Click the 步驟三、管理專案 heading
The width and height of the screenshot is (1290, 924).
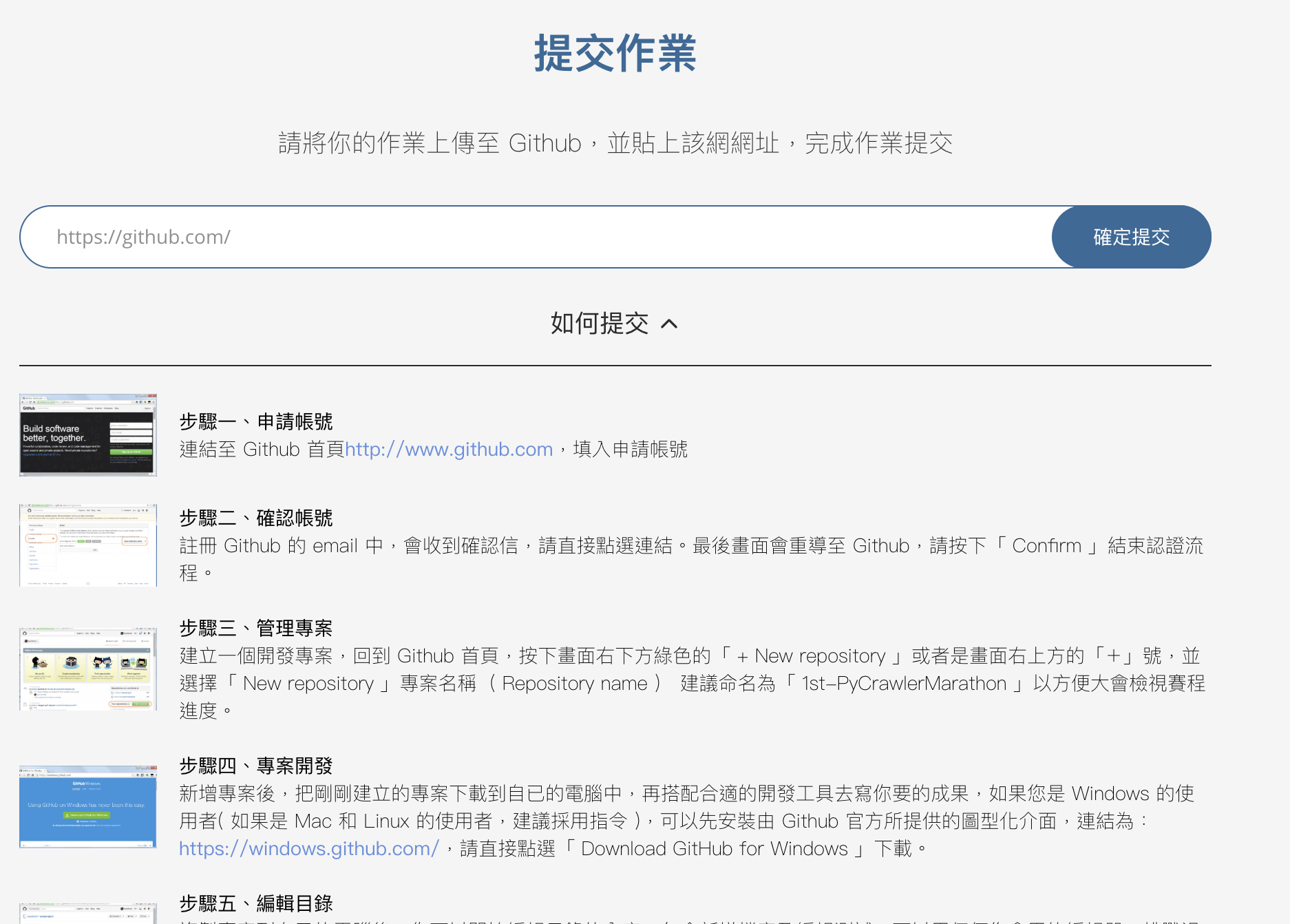pyautogui.click(x=256, y=628)
